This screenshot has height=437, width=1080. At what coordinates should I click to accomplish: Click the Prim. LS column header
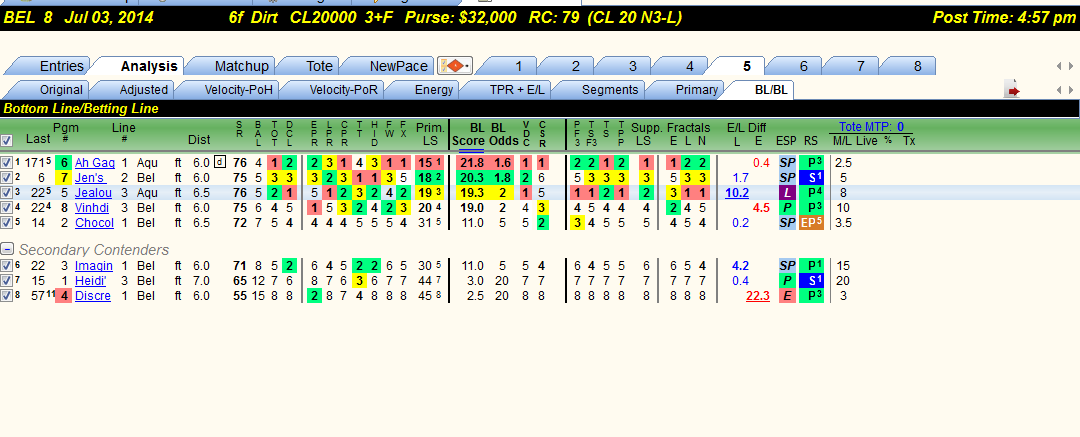(x=428, y=134)
